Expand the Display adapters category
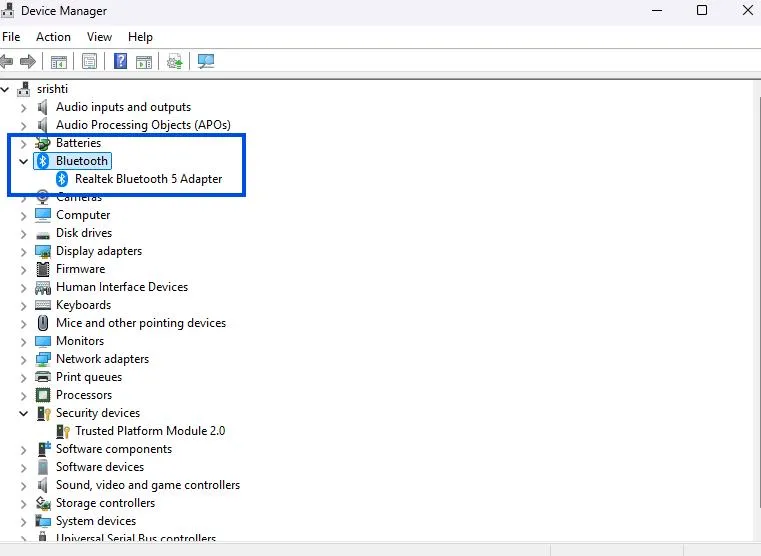 (24, 251)
